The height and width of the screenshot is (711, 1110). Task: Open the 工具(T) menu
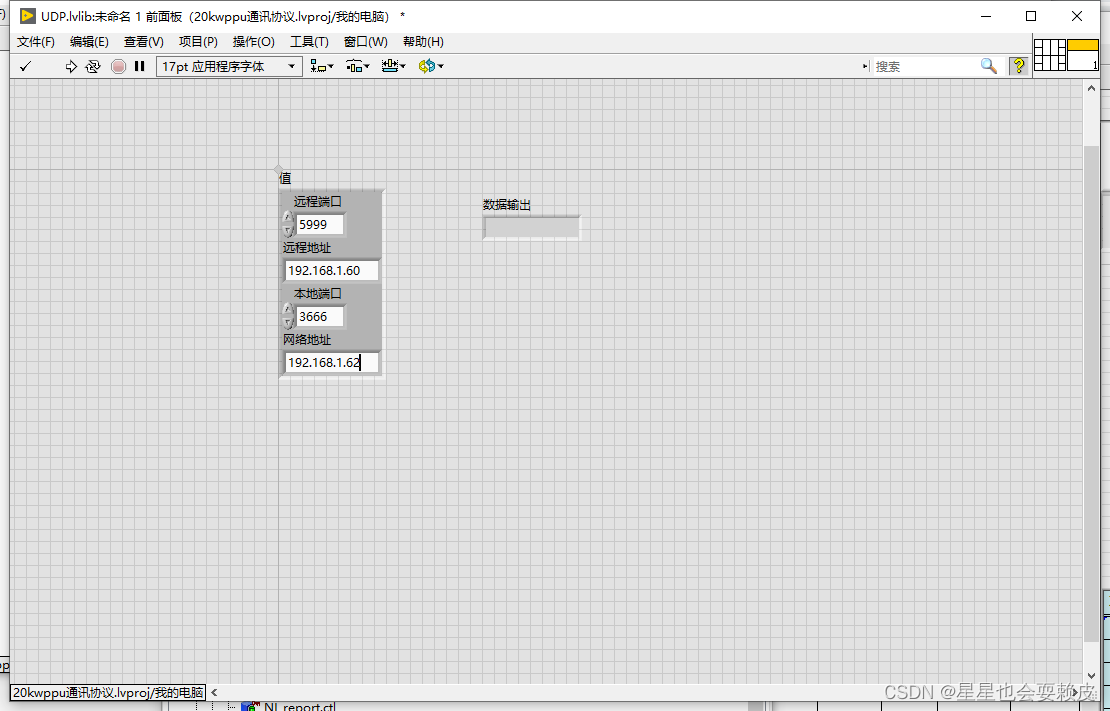click(309, 42)
